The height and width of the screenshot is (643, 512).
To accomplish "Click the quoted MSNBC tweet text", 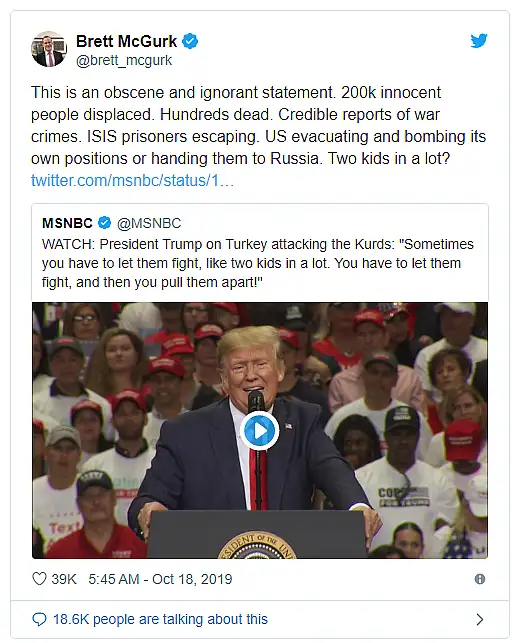I will pos(257,263).
